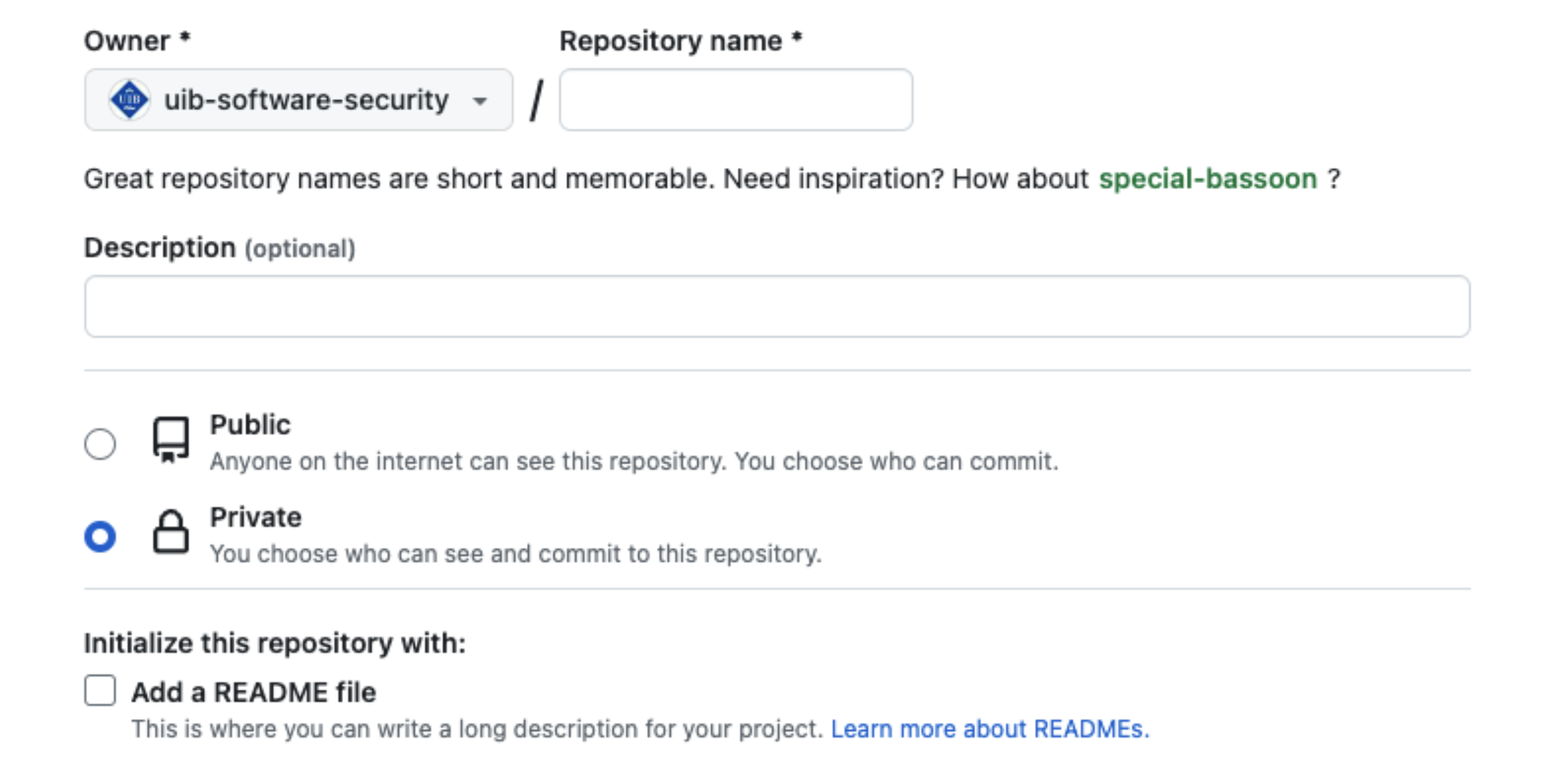
Task: Click into the Description input box
Action: (x=776, y=307)
